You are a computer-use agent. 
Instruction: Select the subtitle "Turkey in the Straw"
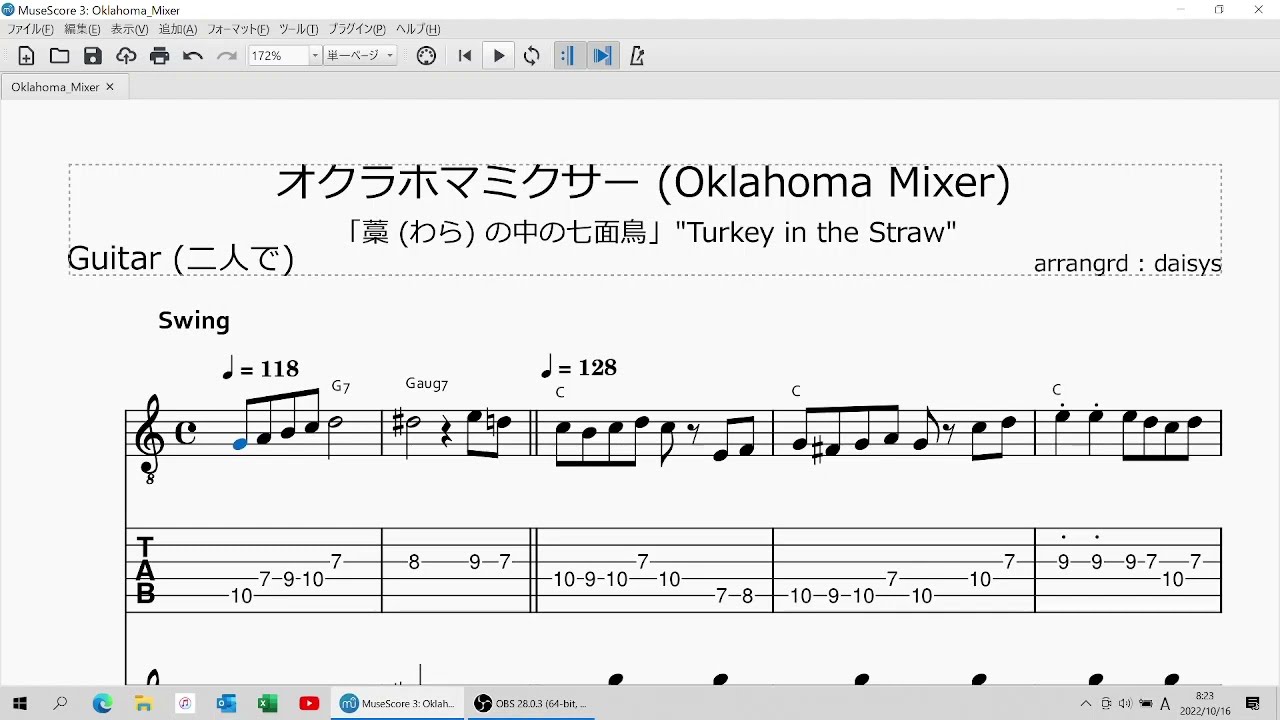(815, 233)
